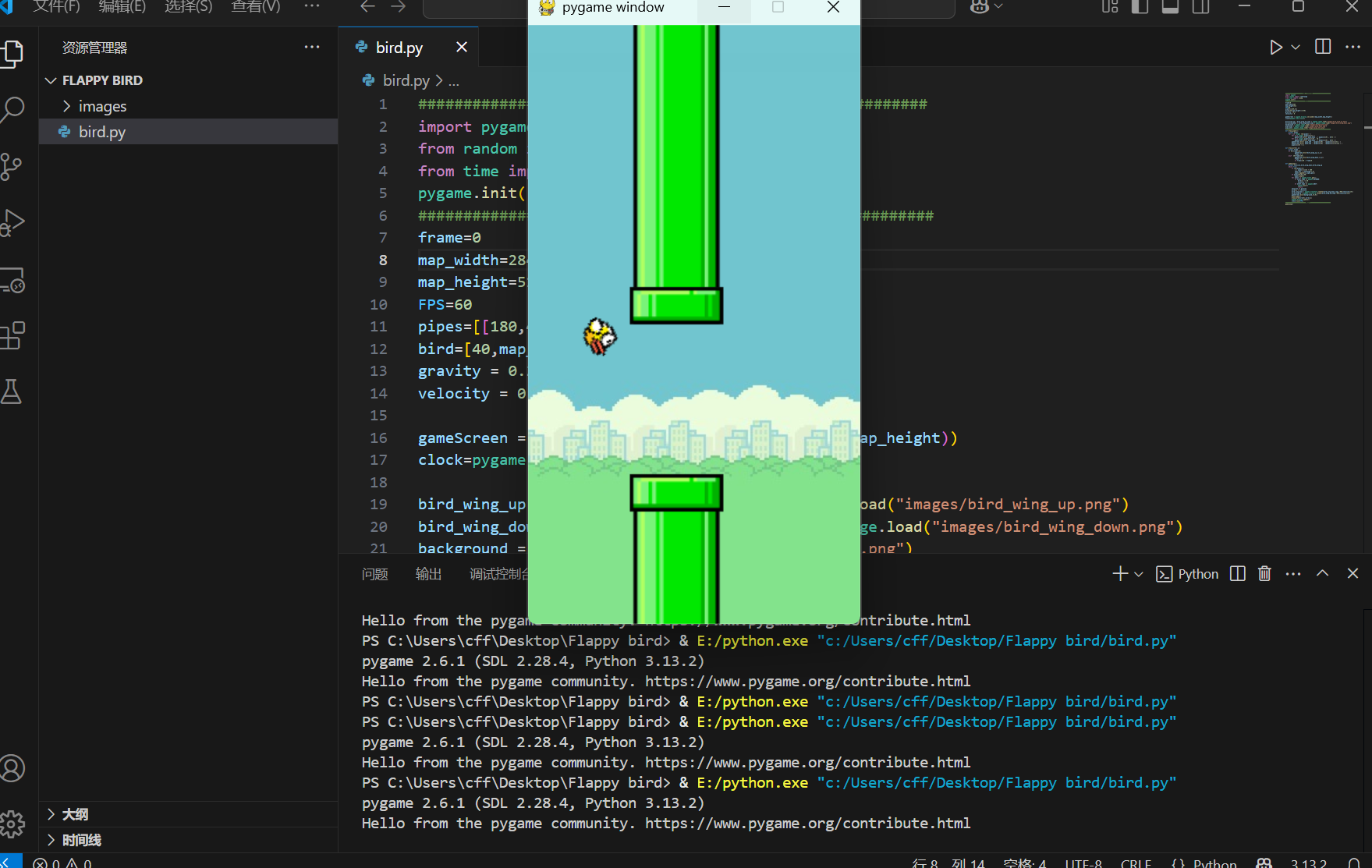Click the yellow bird in pygame window
Viewport: 1372px width, 868px height.
599,337
